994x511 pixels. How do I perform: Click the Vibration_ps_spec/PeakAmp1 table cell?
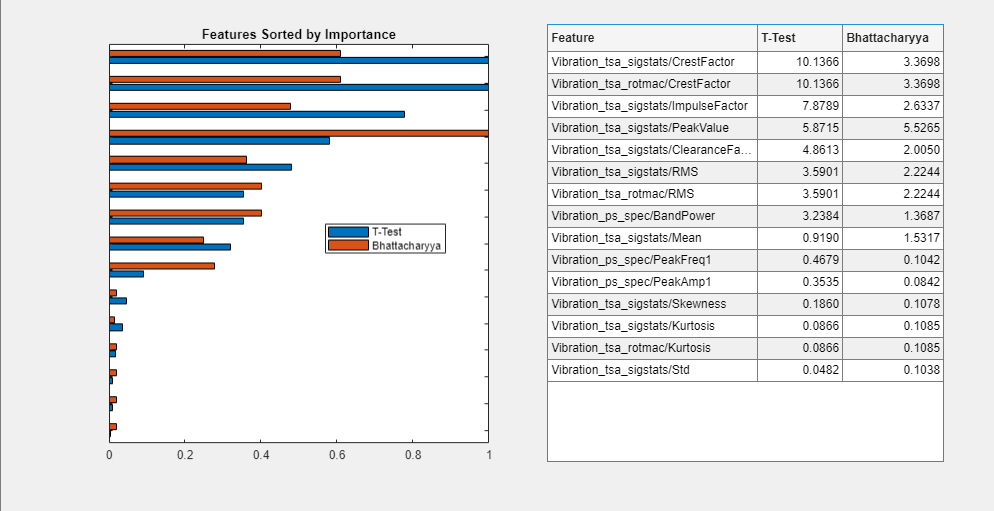tap(651, 282)
